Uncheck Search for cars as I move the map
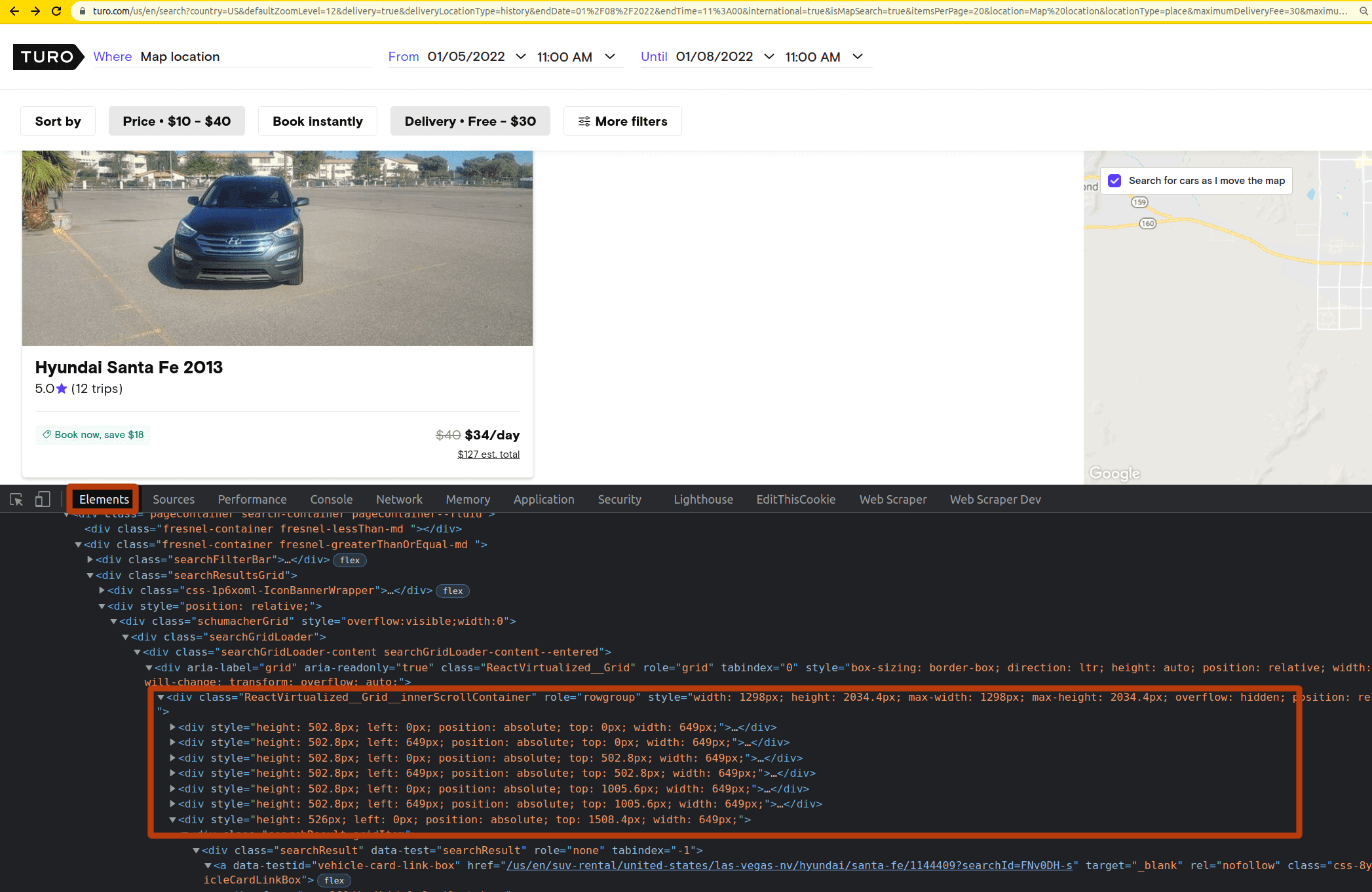This screenshot has height=892, width=1372. 1115,181
